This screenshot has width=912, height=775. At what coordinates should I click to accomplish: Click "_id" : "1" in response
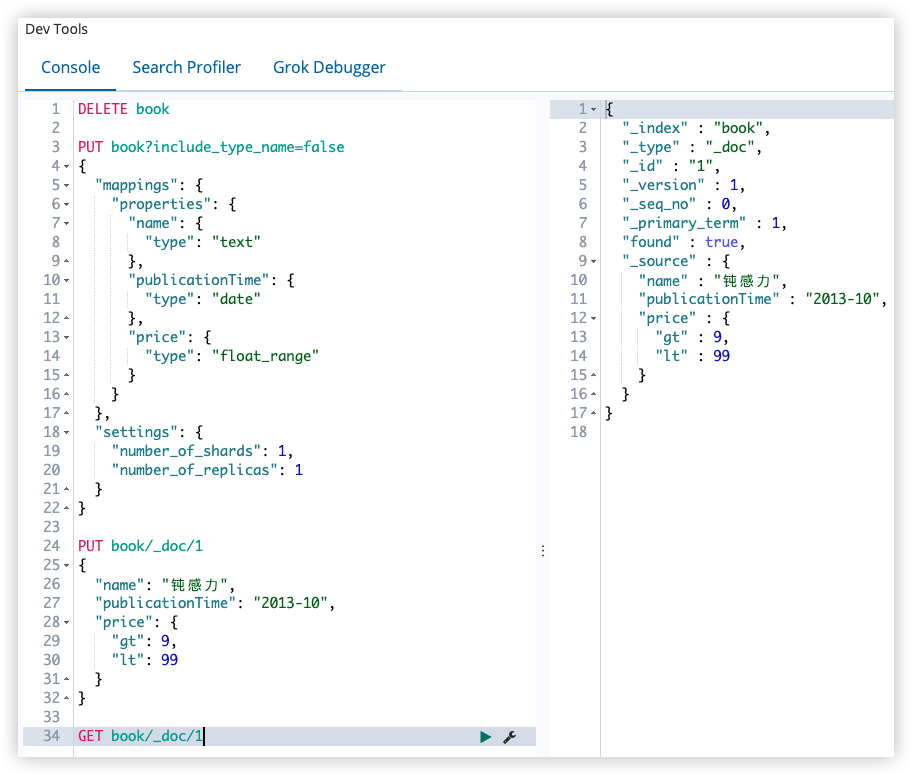pos(671,166)
